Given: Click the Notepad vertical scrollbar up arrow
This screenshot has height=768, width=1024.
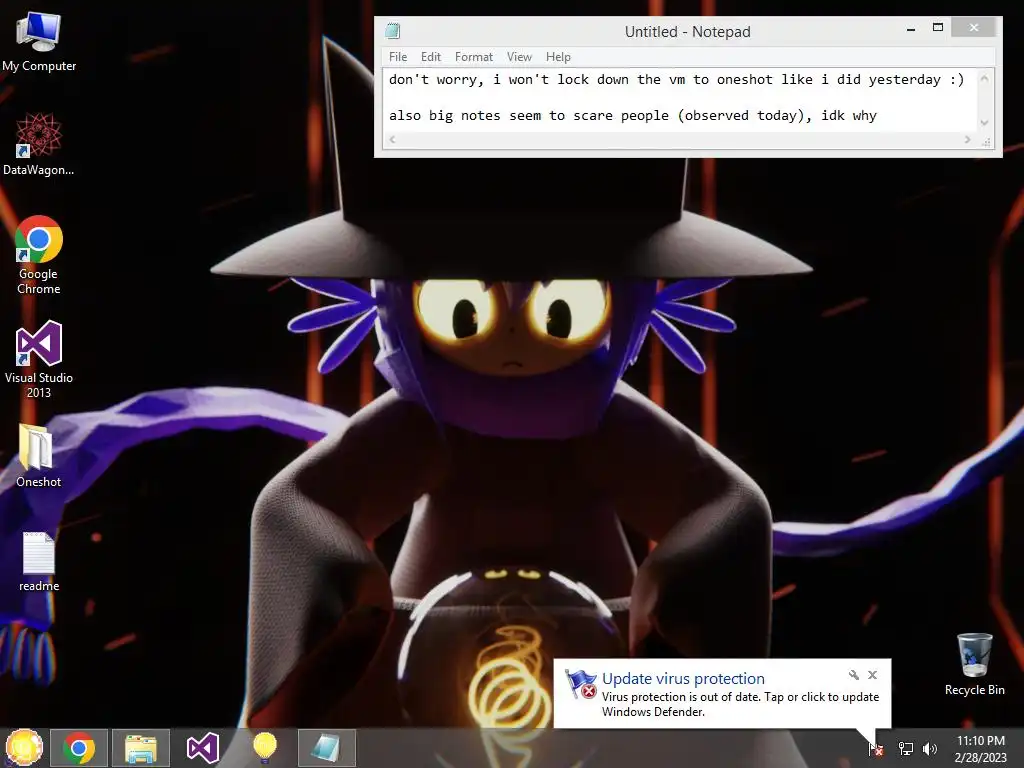Looking at the screenshot, I should 984,79.
